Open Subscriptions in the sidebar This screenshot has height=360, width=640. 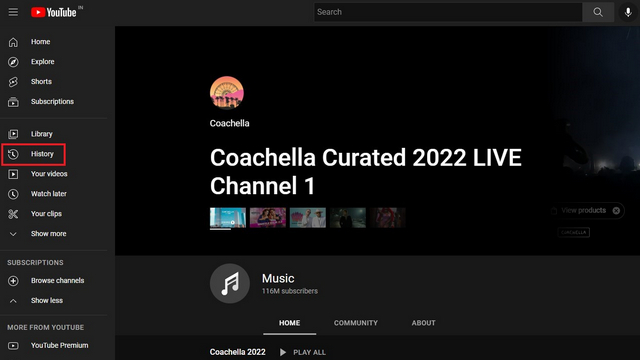tap(52, 102)
